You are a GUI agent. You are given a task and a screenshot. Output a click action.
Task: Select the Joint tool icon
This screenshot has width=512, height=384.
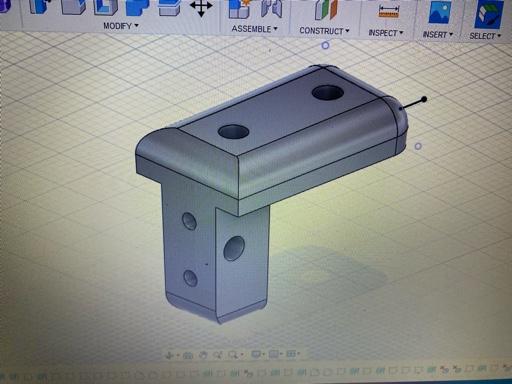pyautogui.click(x=272, y=9)
